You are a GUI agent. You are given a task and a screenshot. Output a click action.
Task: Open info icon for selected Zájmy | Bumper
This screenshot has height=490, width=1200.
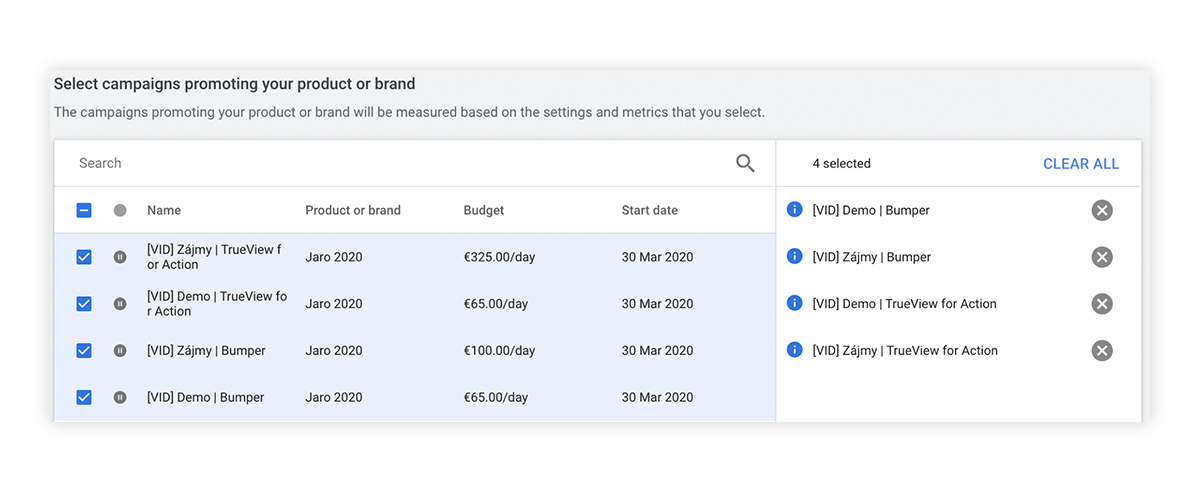tap(795, 257)
